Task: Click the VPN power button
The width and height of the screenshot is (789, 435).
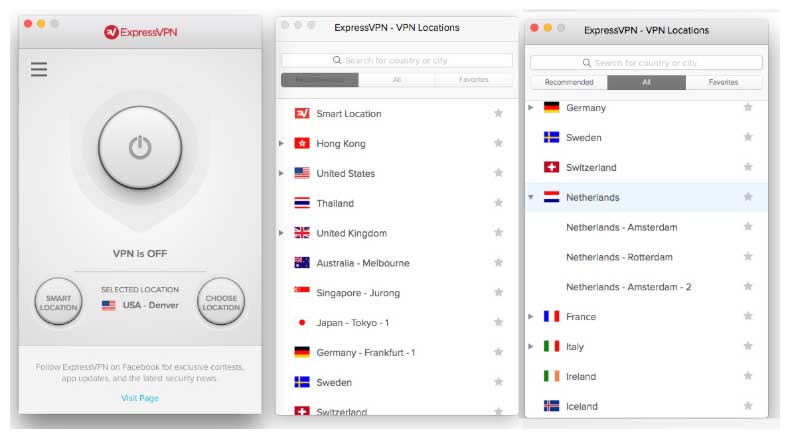Action: (140, 147)
